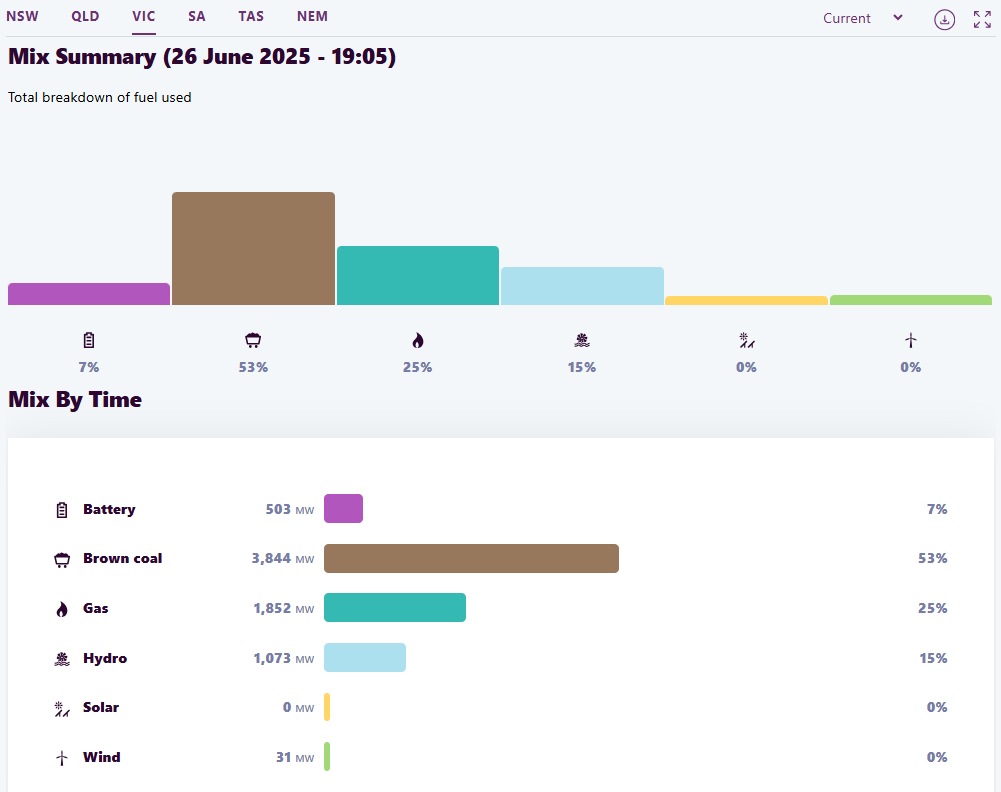Click the hydro icon under summary chart
This screenshot has width=1001, height=792.
click(x=581, y=340)
